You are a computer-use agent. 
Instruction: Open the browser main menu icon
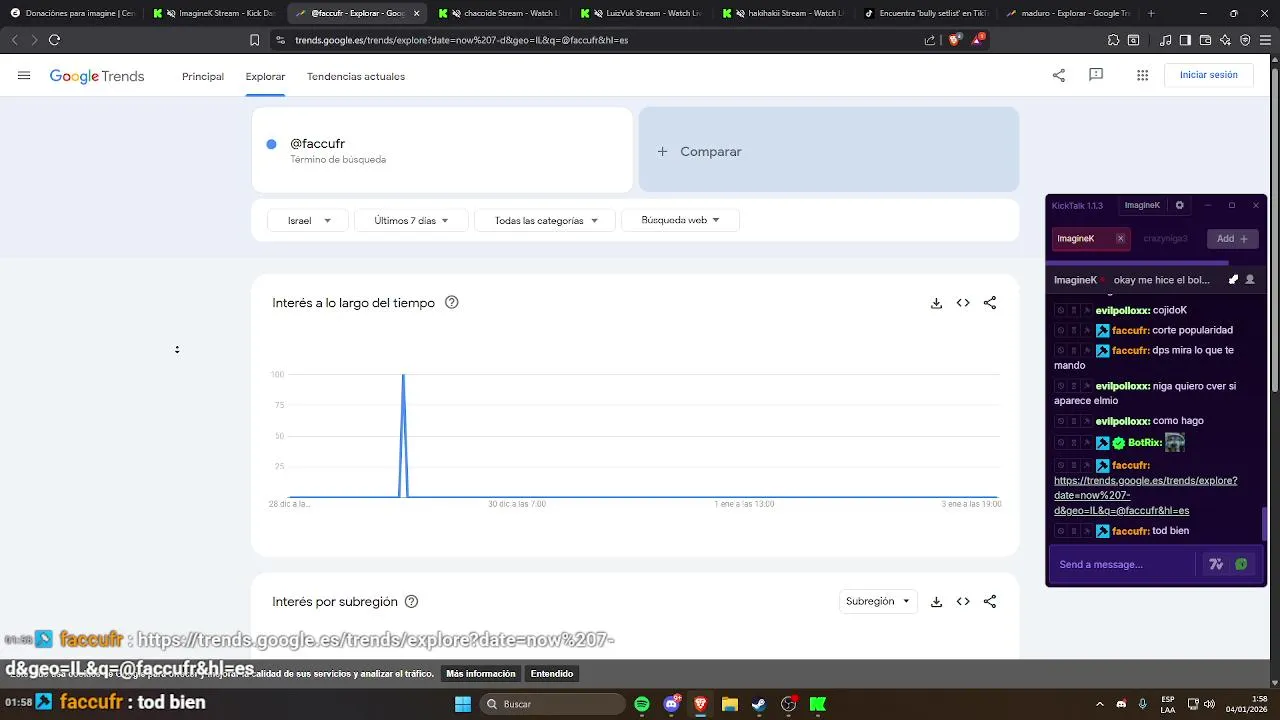pyautogui.click(x=1266, y=40)
